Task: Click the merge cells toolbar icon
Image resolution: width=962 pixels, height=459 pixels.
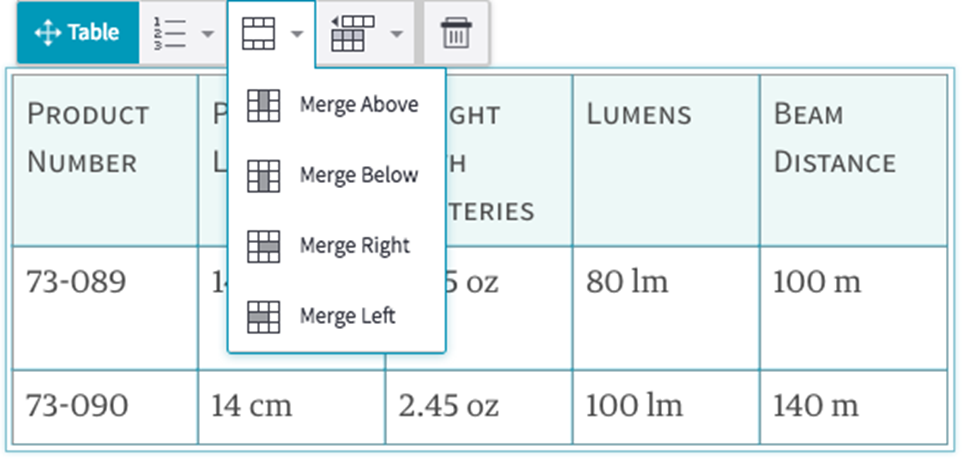Action: (x=257, y=33)
